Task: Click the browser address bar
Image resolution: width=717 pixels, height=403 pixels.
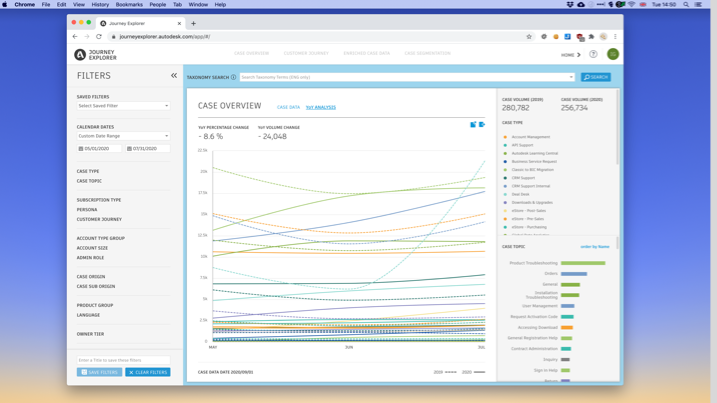Action: (x=320, y=37)
